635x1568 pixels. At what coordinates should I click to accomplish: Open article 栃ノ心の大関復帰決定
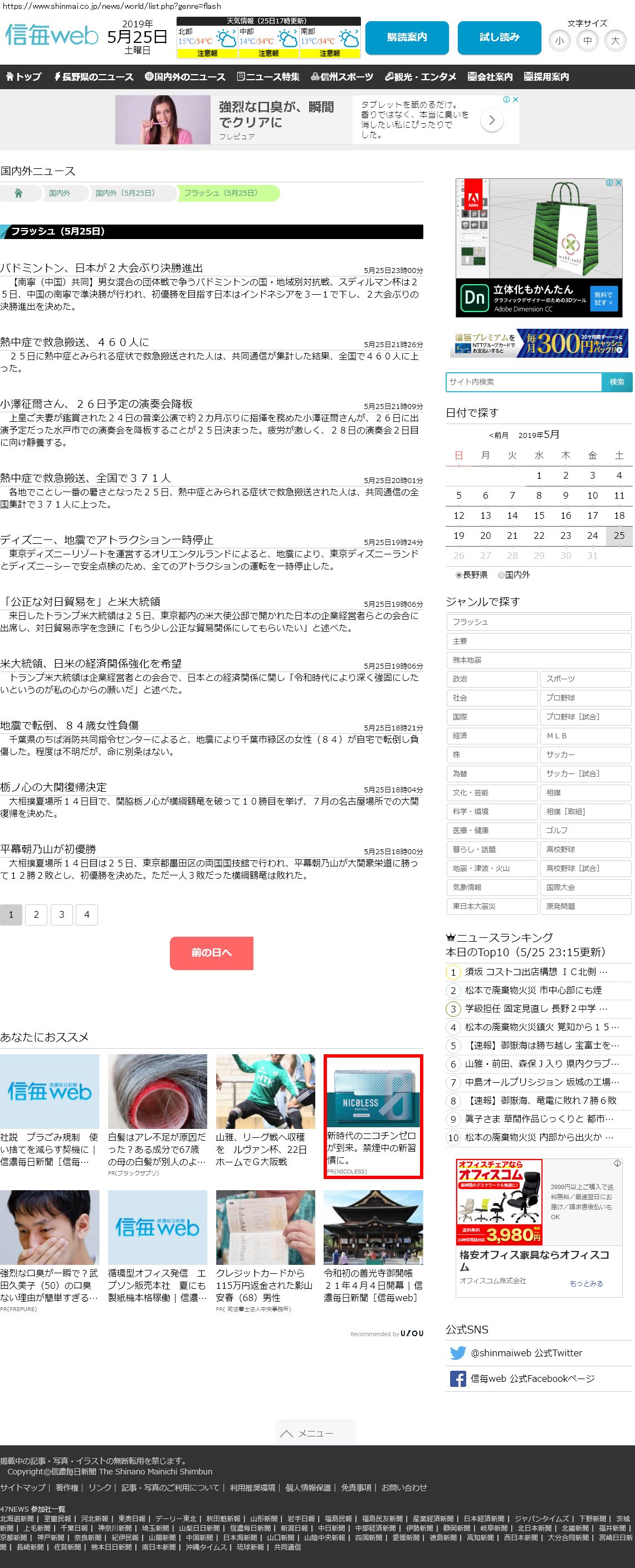tap(53, 787)
